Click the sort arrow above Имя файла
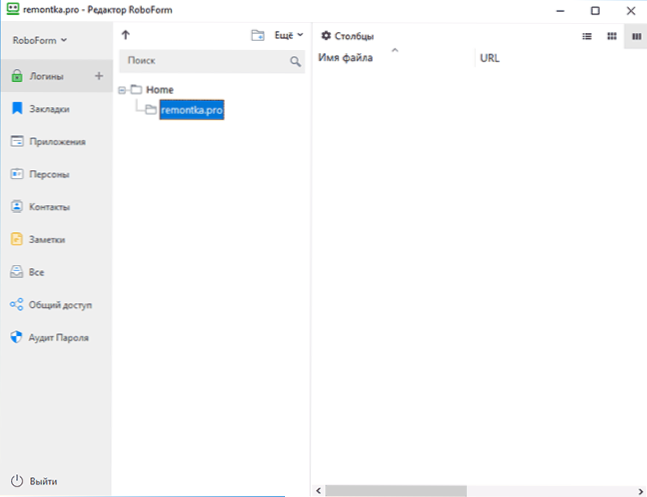Screen dimensions: 647x497 (x=395, y=50)
